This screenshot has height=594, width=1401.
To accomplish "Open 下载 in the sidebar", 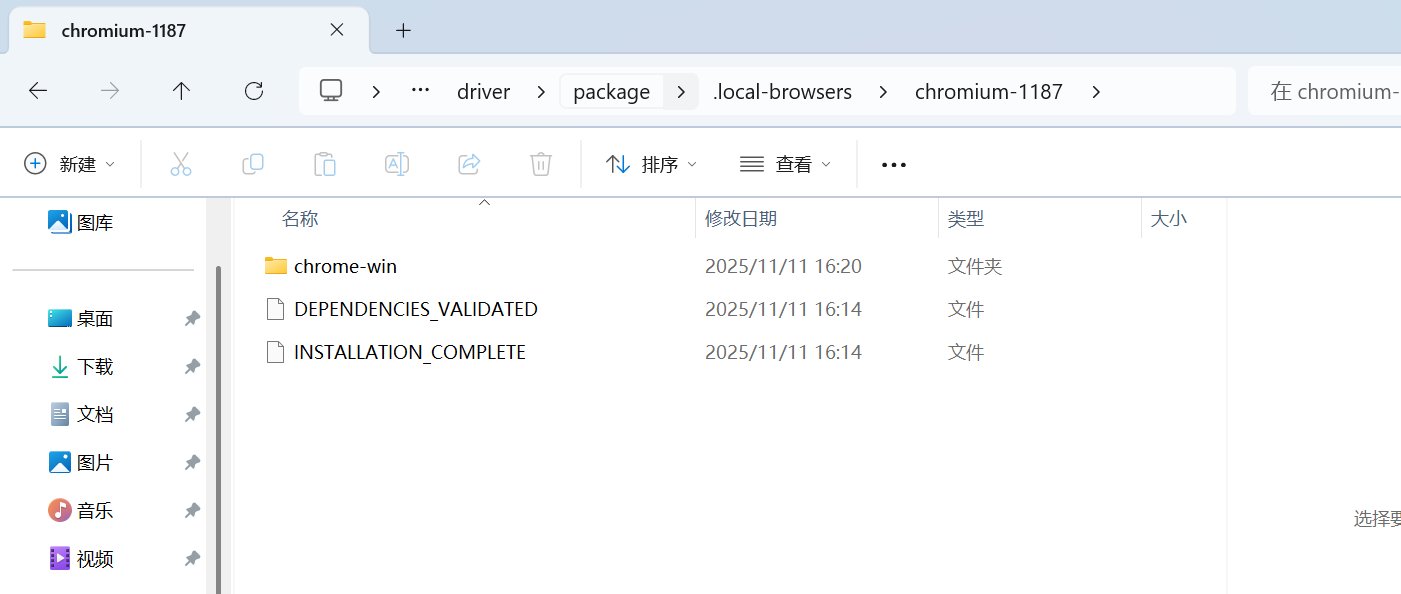I will point(81,367).
